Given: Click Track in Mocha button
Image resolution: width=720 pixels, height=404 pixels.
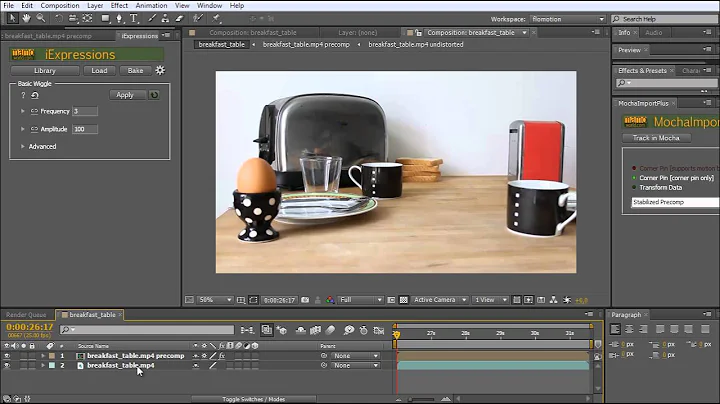Looking at the screenshot, I should tap(656, 138).
